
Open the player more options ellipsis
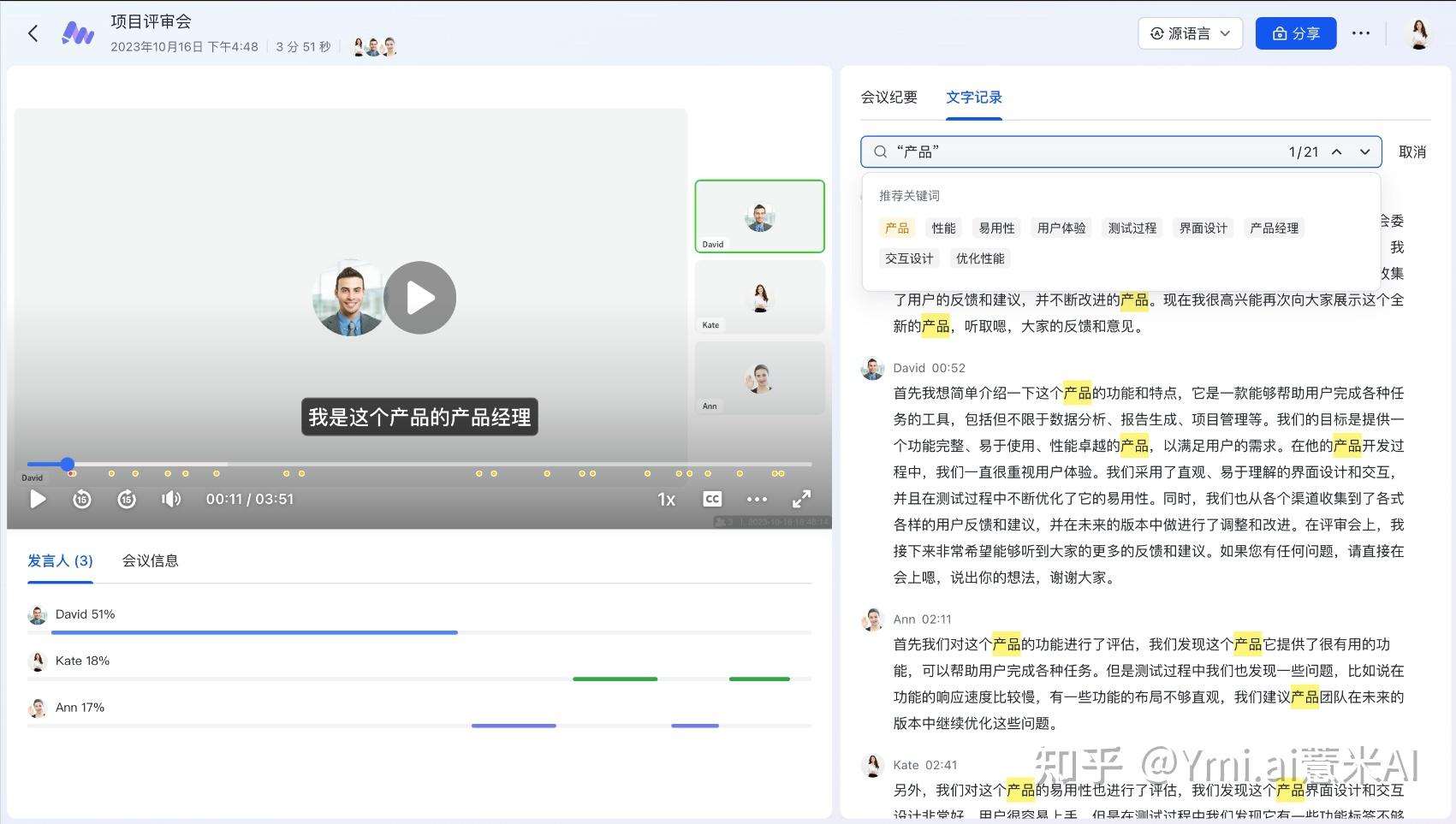[757, 499]
